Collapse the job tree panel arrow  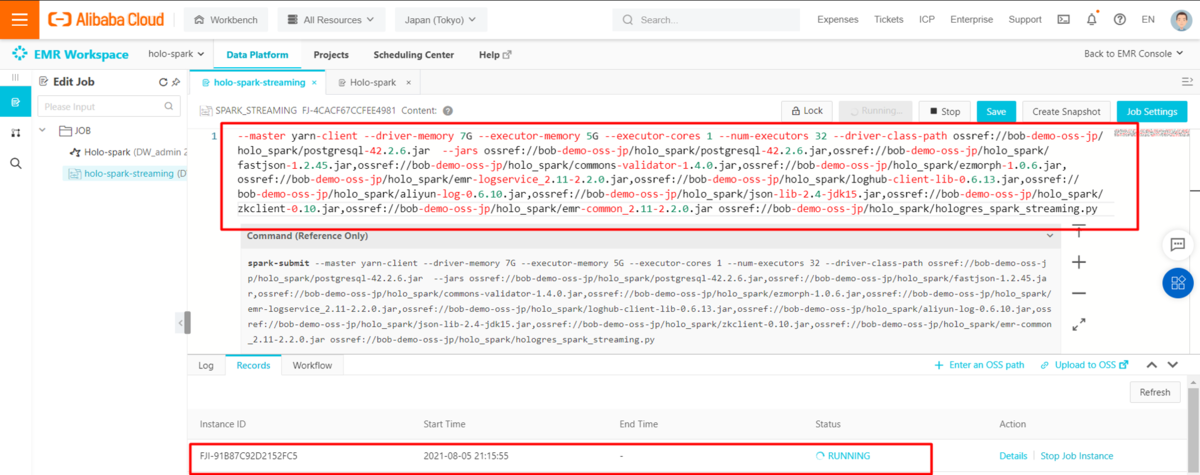point(183,322)
